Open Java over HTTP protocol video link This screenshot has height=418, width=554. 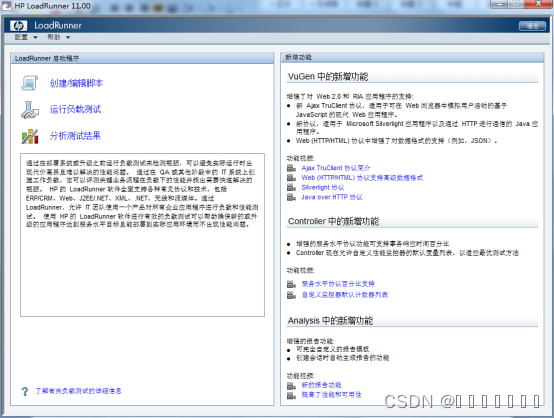[332, 197]
